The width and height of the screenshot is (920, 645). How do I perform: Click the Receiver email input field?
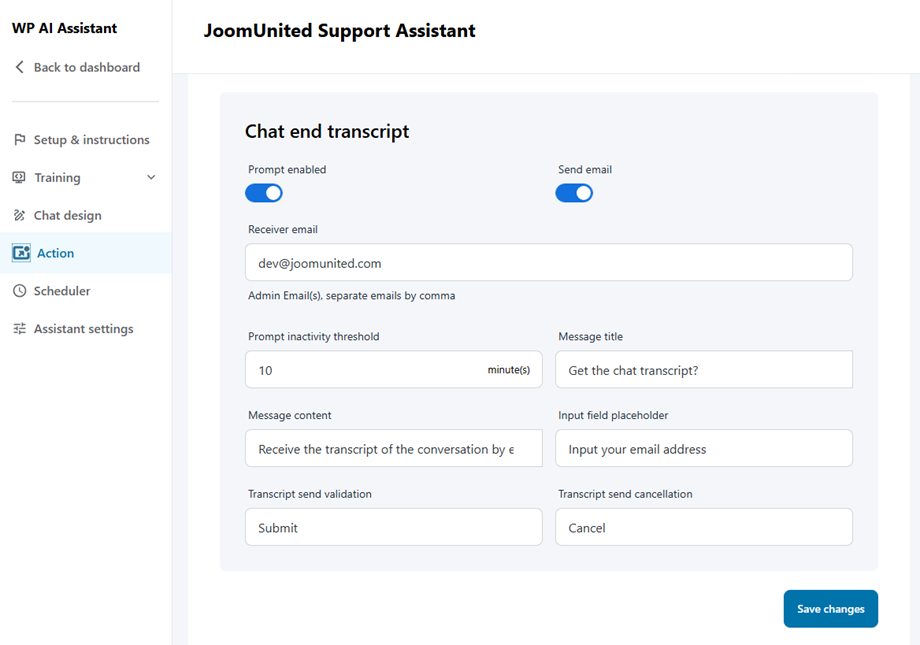click(x=548, y=263)
